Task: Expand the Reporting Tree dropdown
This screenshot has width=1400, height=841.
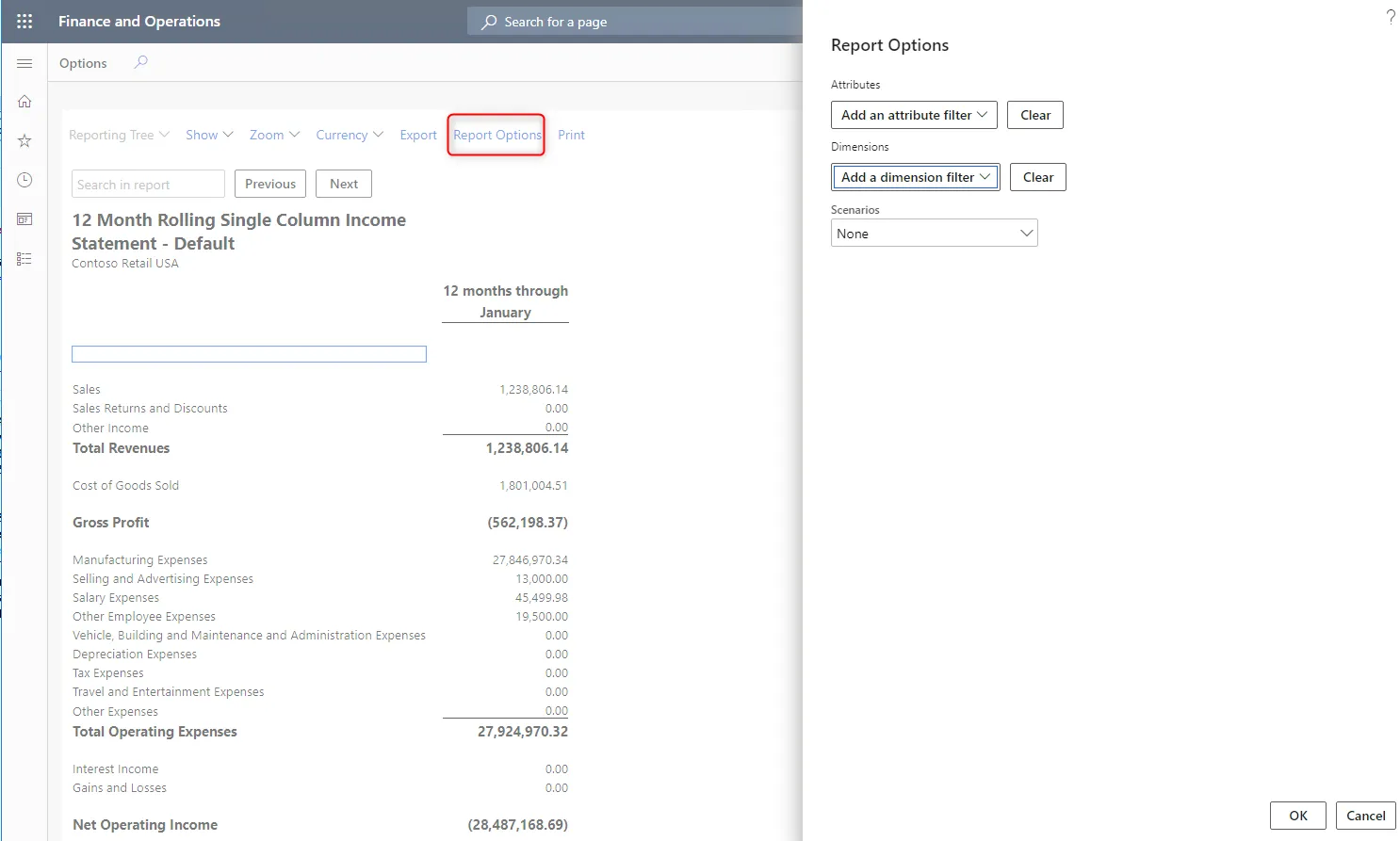Action: click(119, 135)
